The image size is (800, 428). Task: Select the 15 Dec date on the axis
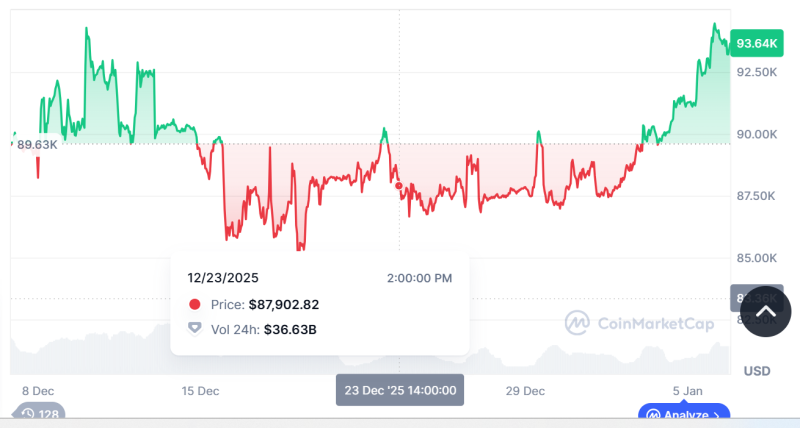200,390
